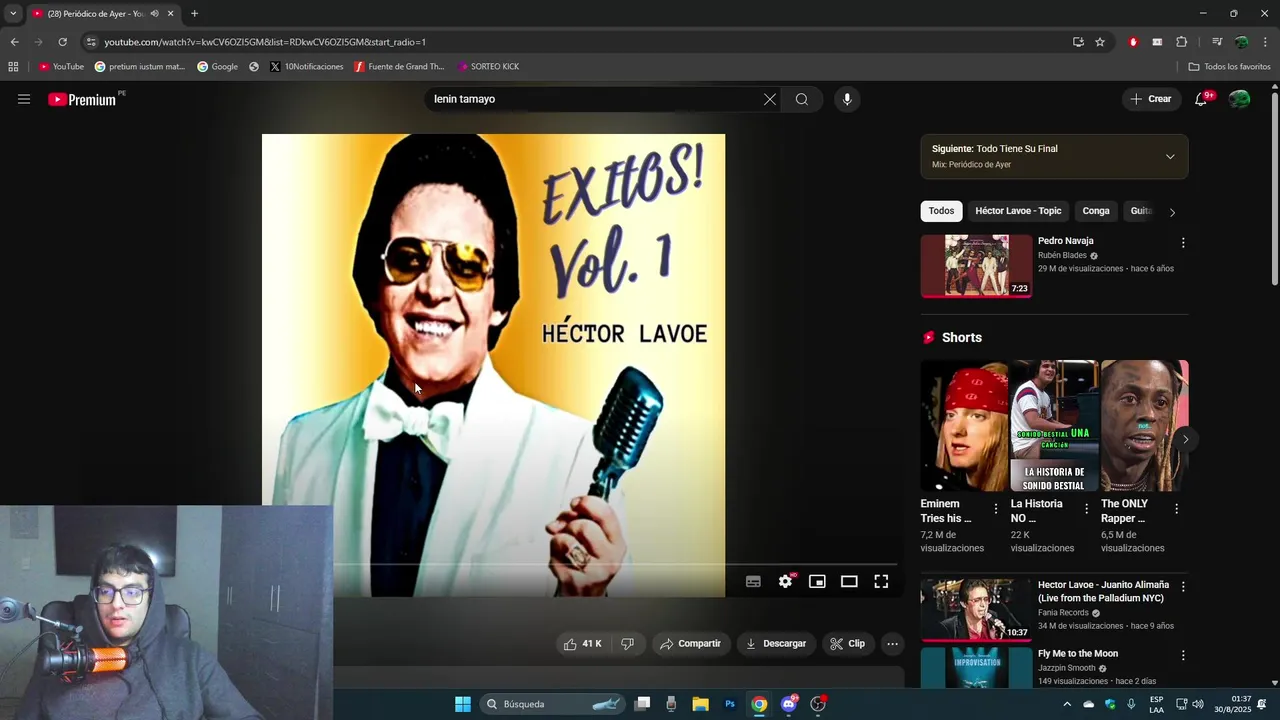
Task: Download the video with Descargar
Action: coord(775,644)
